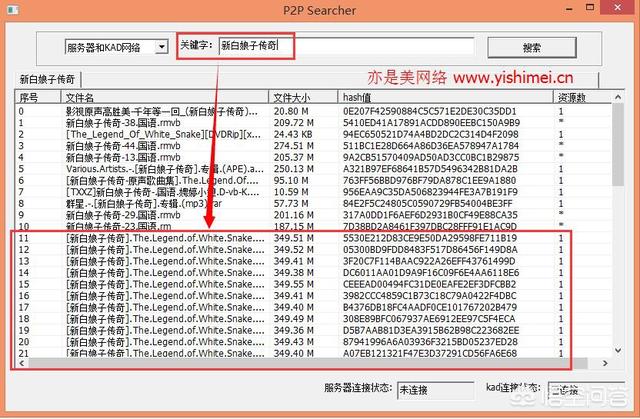640x419 pixels.
Task: Click the P2P Searcher app icon in title bar
Action: tap(13, 9)
